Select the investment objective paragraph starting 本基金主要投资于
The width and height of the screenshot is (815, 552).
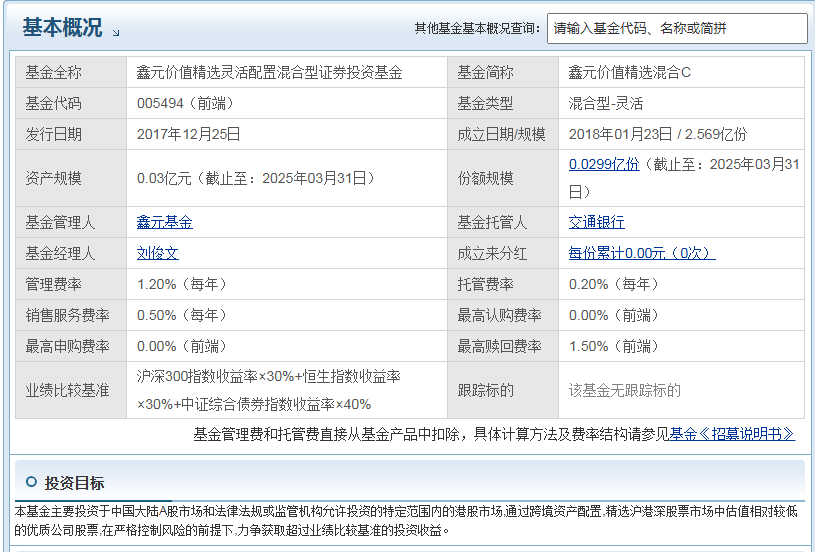click(406, 521)
